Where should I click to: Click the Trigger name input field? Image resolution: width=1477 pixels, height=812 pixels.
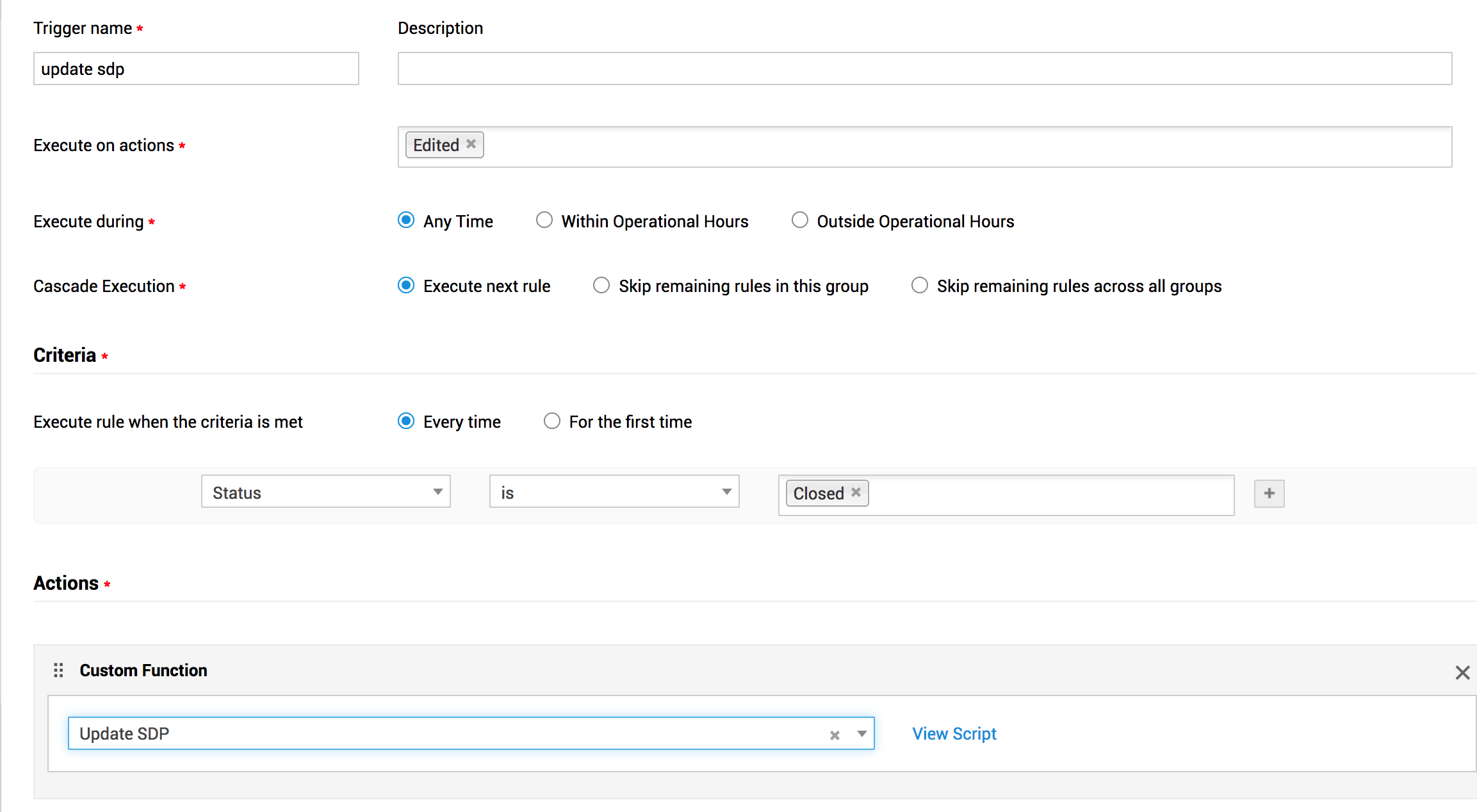pyautogui.click(x=195, y=69)
